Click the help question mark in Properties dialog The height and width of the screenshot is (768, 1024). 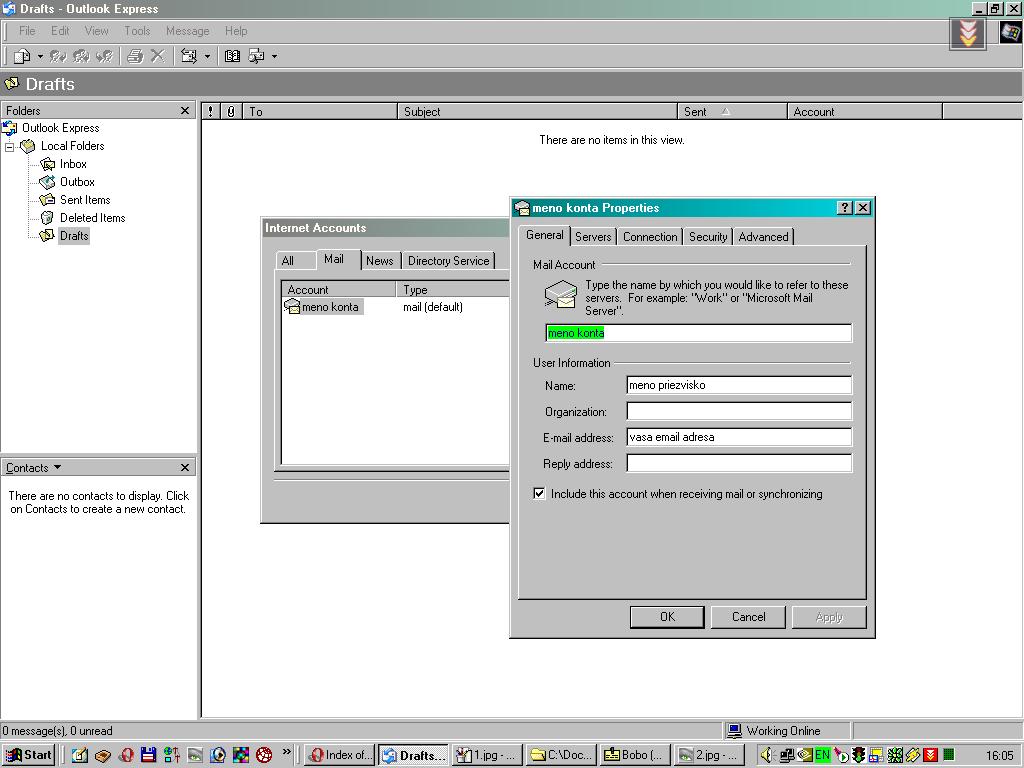pos(844,208)
